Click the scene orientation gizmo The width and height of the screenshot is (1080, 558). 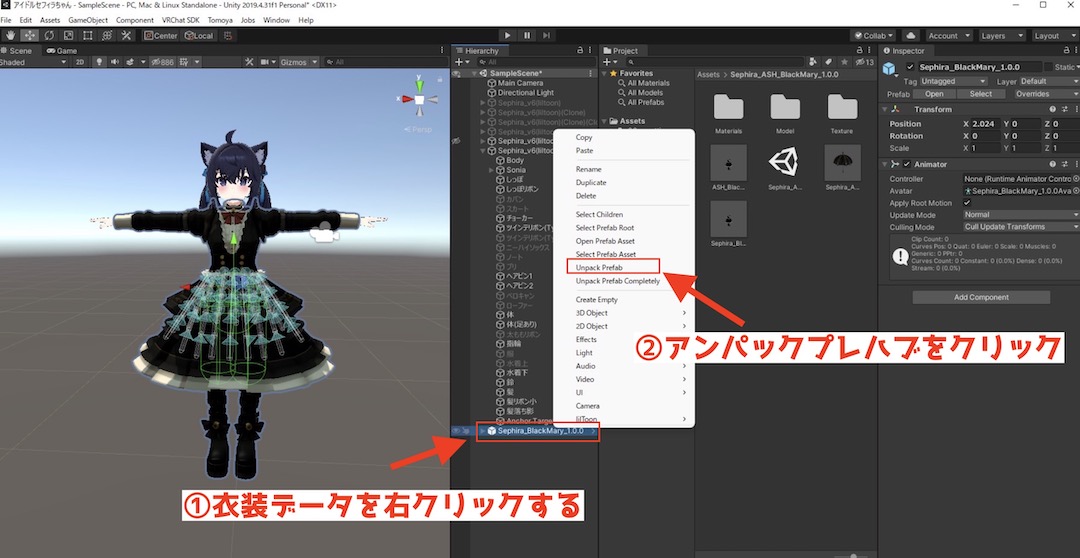pos(419,99)
